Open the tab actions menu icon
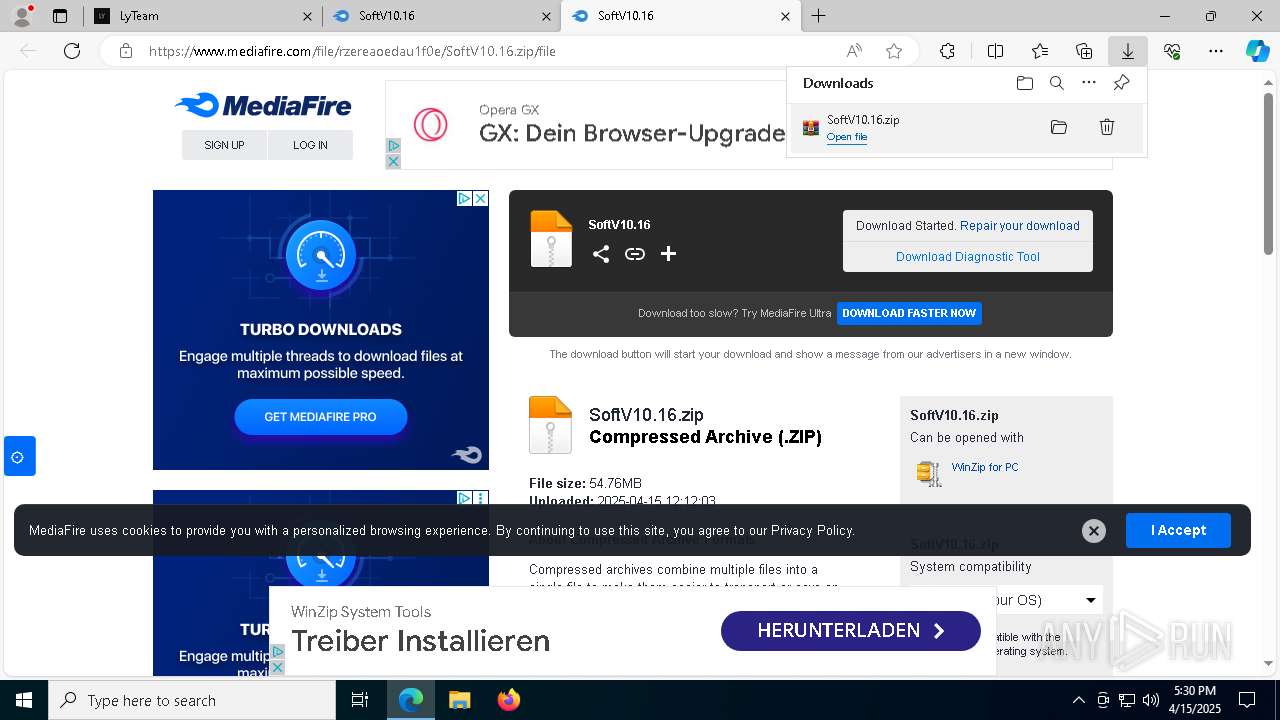 (x=60, y=16)
